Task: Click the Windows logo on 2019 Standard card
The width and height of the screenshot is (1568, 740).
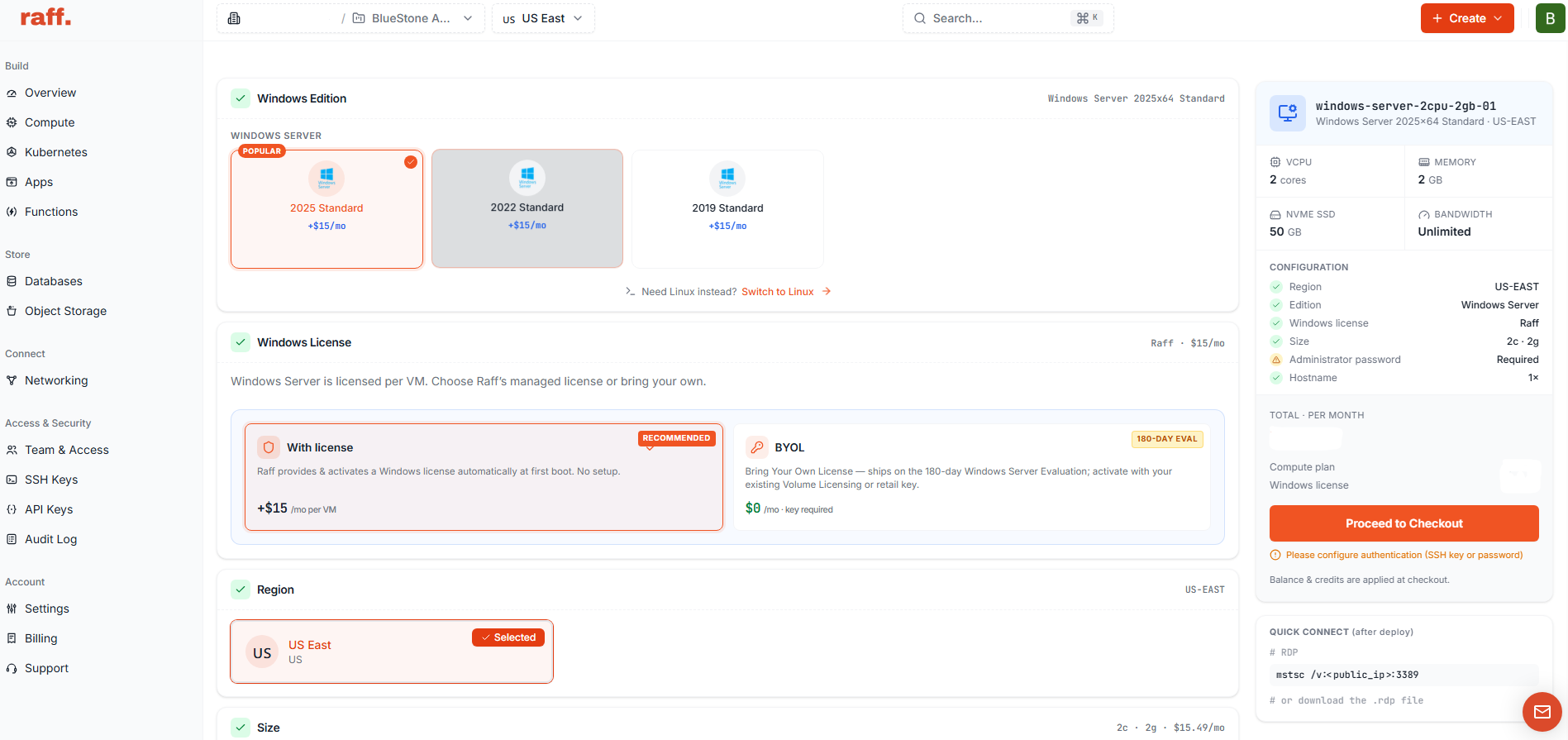Action: [727, 178]
